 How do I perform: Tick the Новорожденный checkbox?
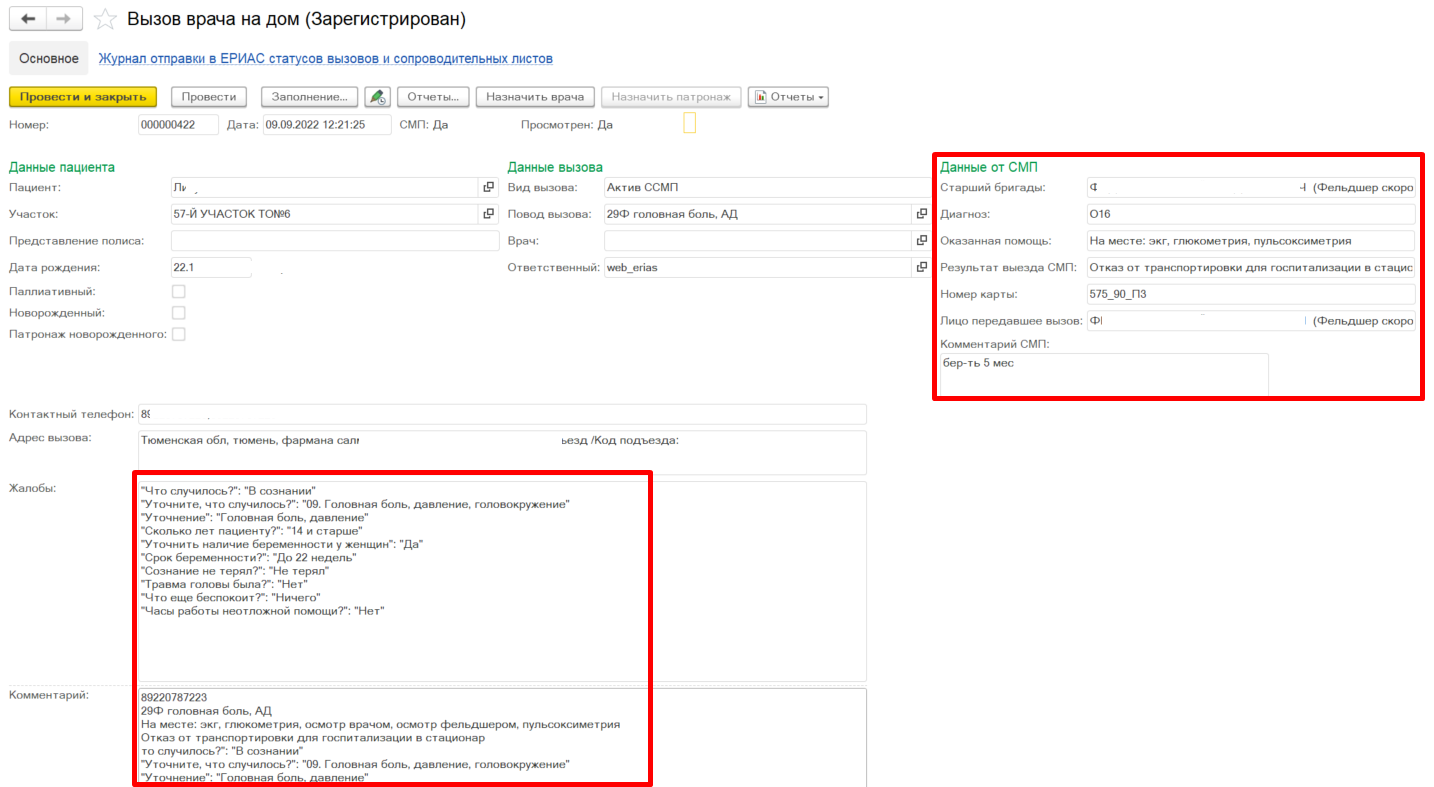point(179,313)
